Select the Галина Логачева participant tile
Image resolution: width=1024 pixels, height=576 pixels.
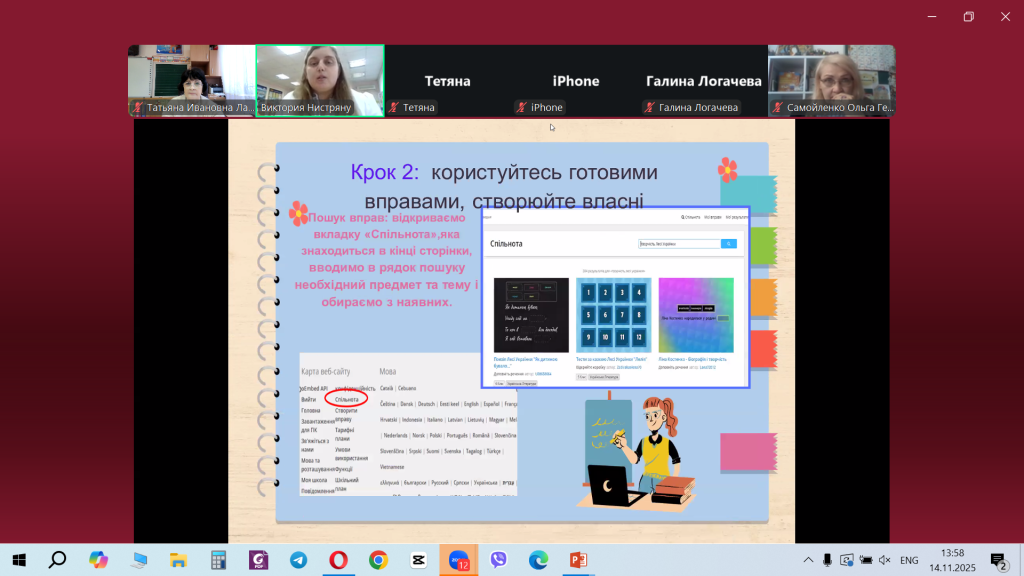click(703, 80)
